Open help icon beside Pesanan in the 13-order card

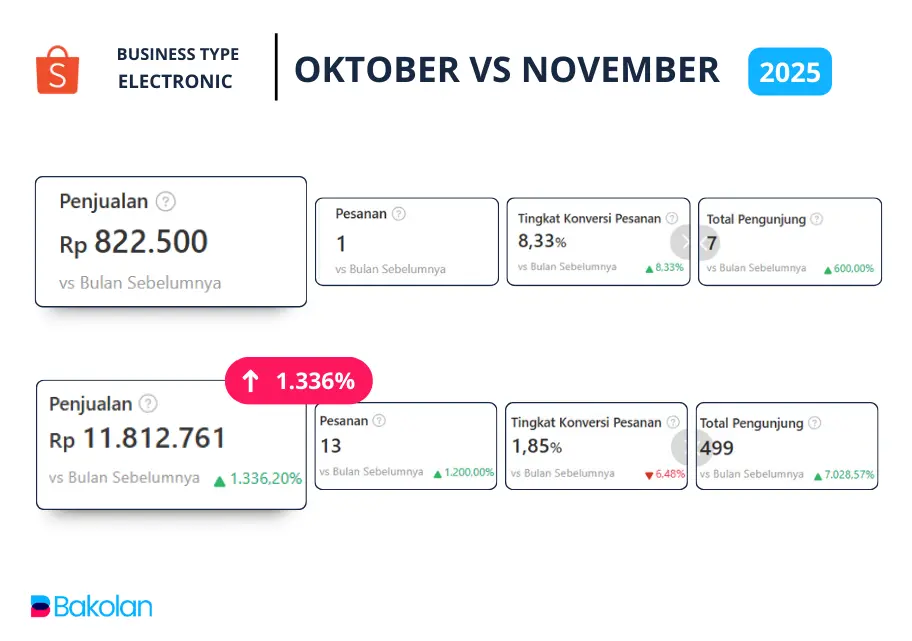pos(379,422)
